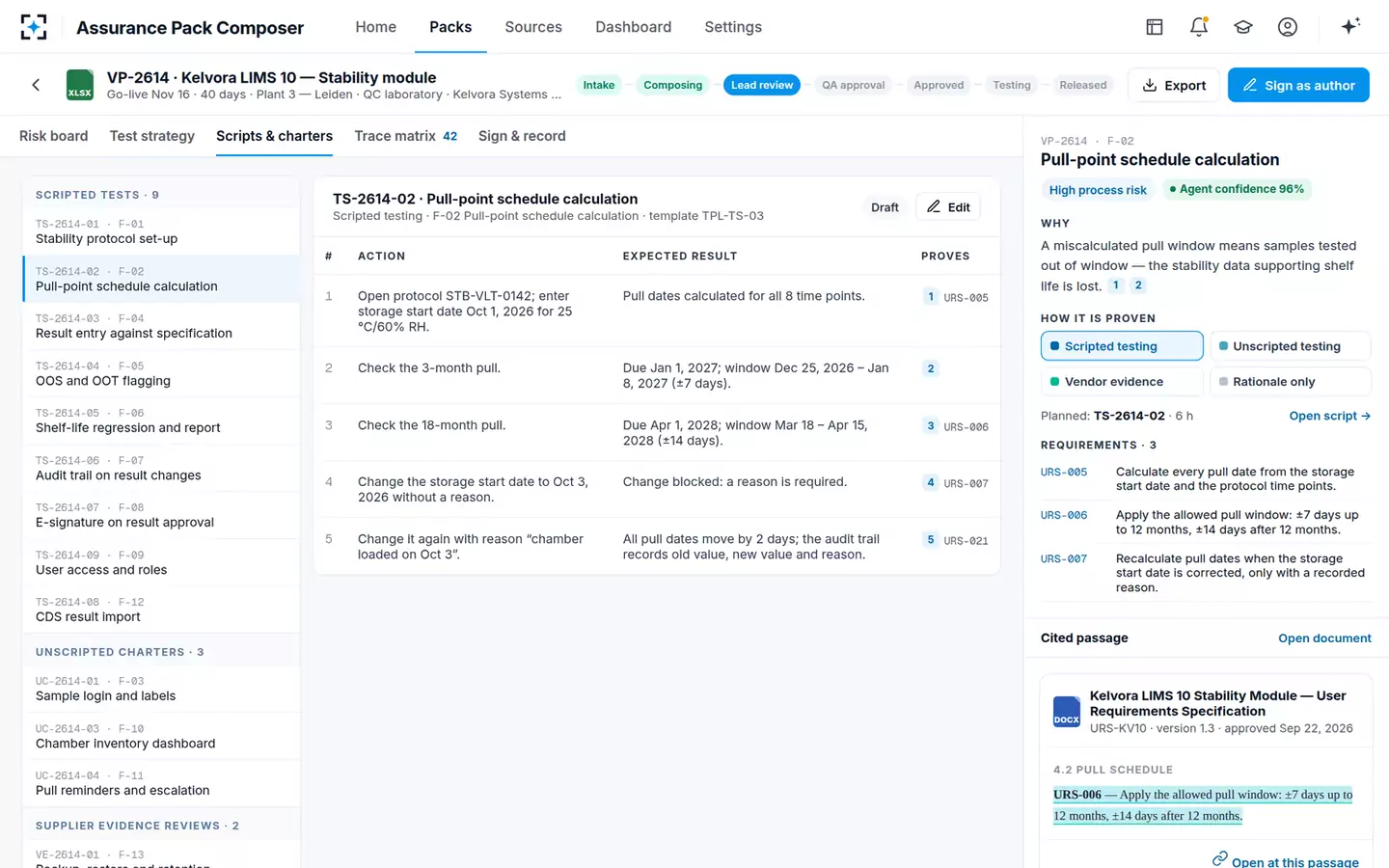Select Rationale only proof option
1389x868 pixels.
(1291, 382)
